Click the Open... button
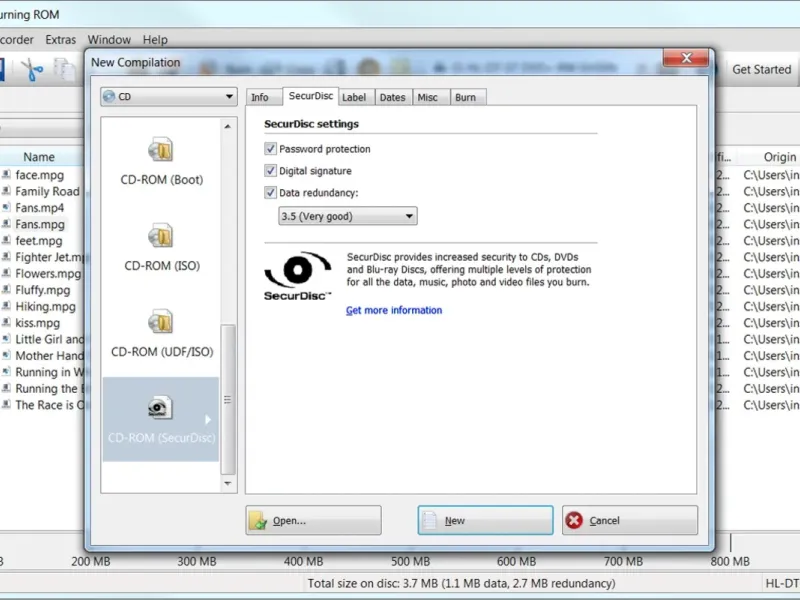Image resolution: width=800 pixels, height=600 pixels. point(313,520)
